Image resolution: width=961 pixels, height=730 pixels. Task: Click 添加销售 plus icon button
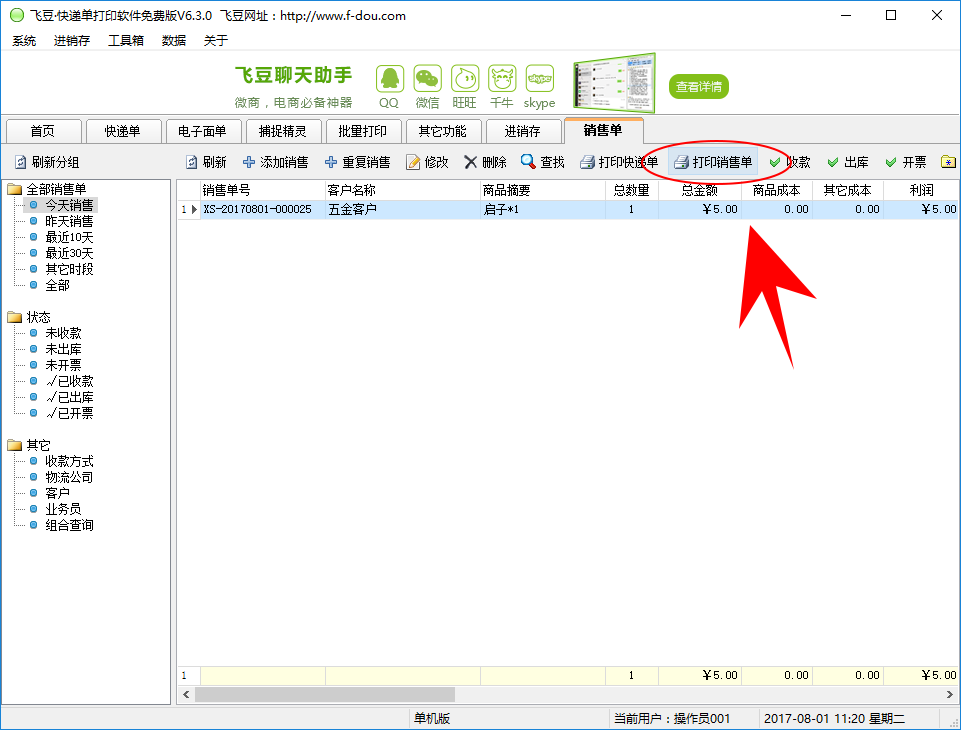click(275, 162)
